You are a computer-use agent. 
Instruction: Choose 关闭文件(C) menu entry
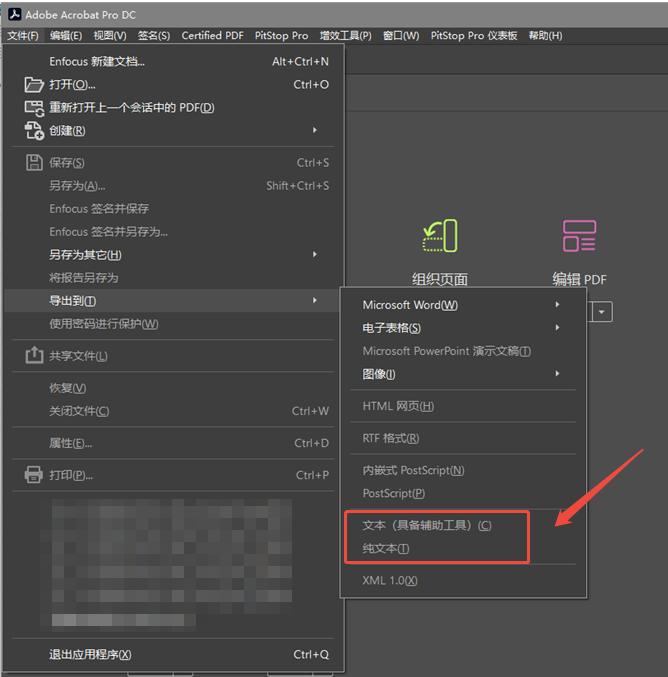pyautogui.click(x=173, y=411)
